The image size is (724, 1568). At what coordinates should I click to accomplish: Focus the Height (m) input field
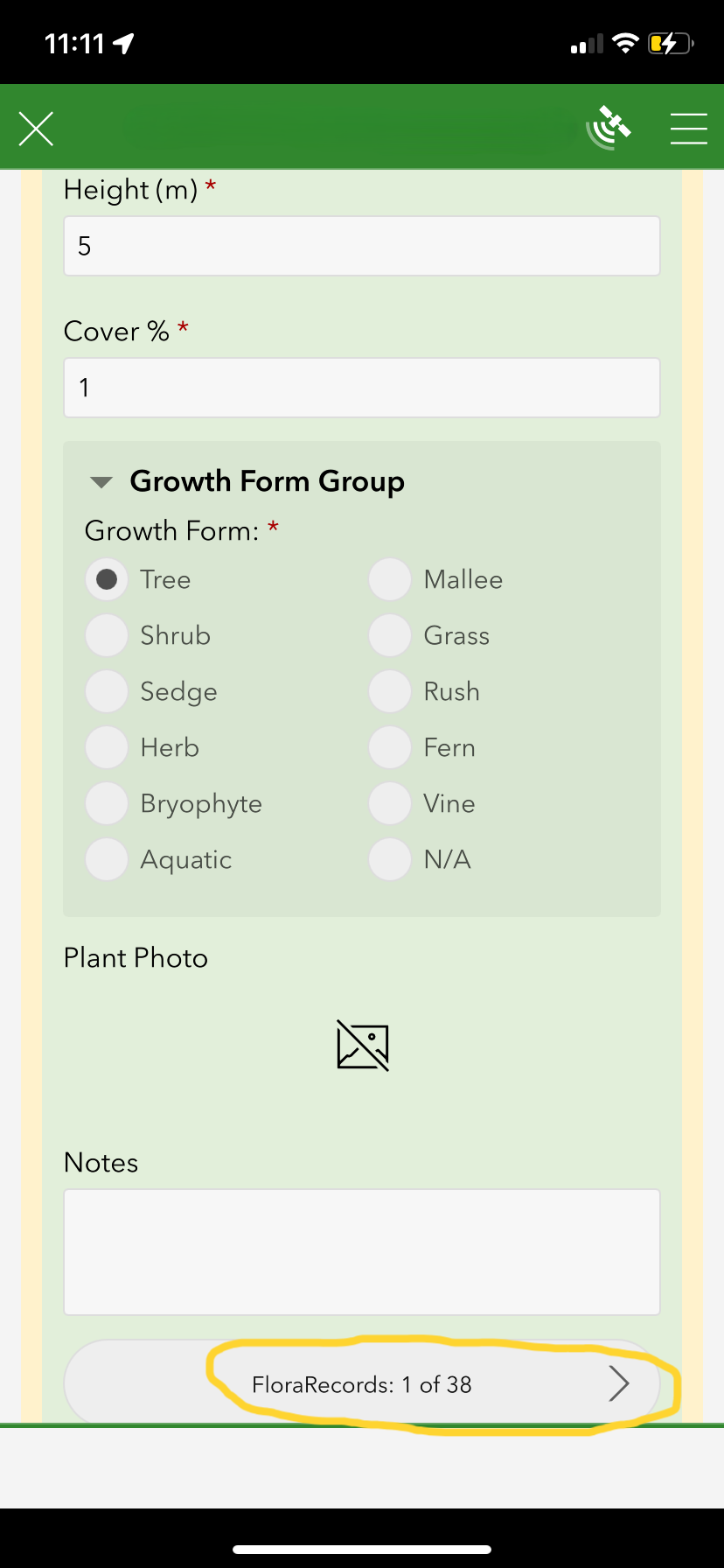361,246
